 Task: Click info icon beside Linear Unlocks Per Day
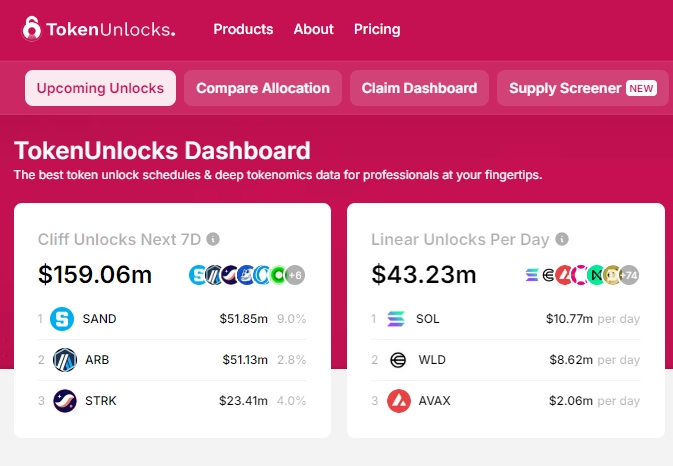562,239
